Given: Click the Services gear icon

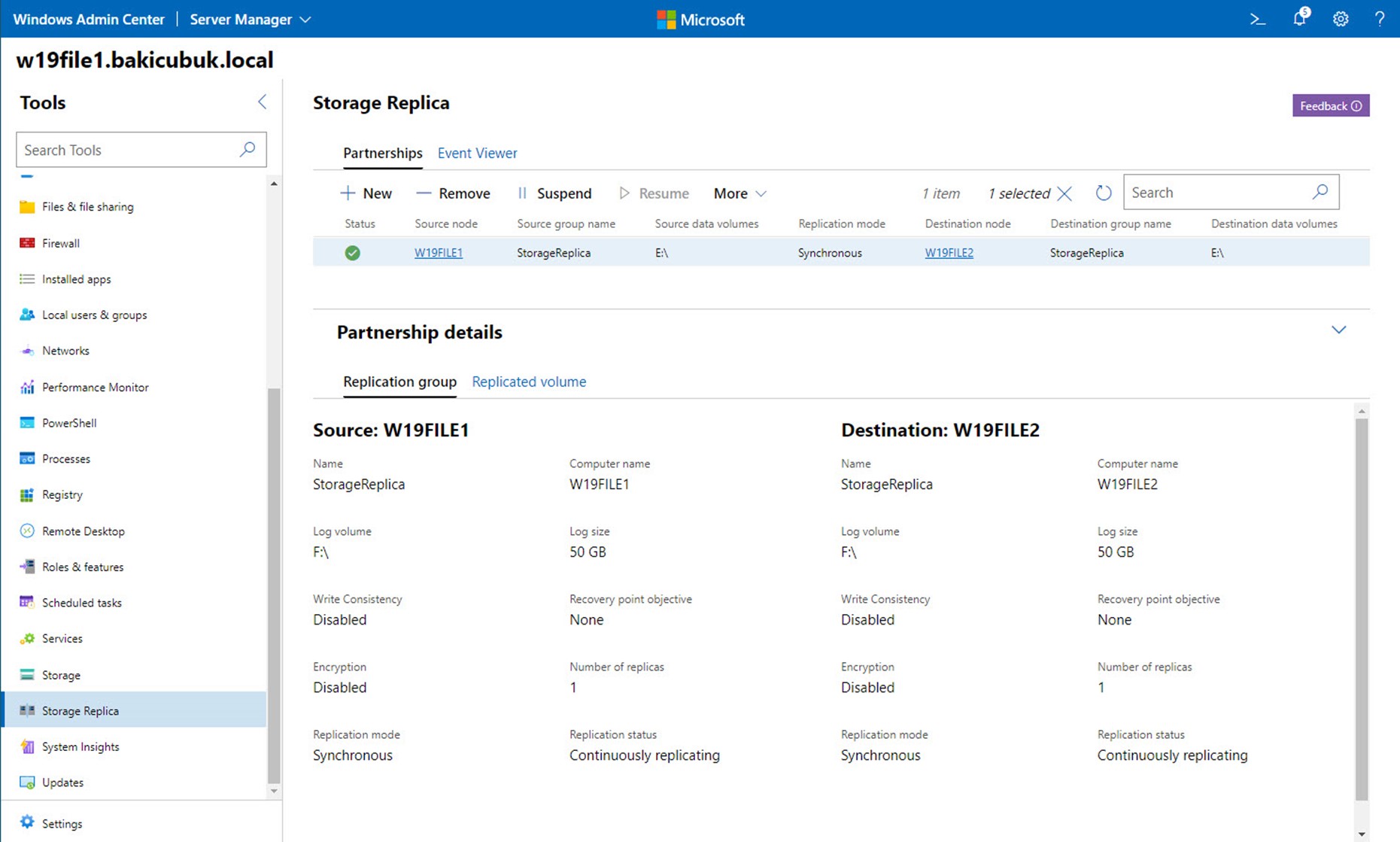Looking at the screenshot, I should click(x=27, y=639).
